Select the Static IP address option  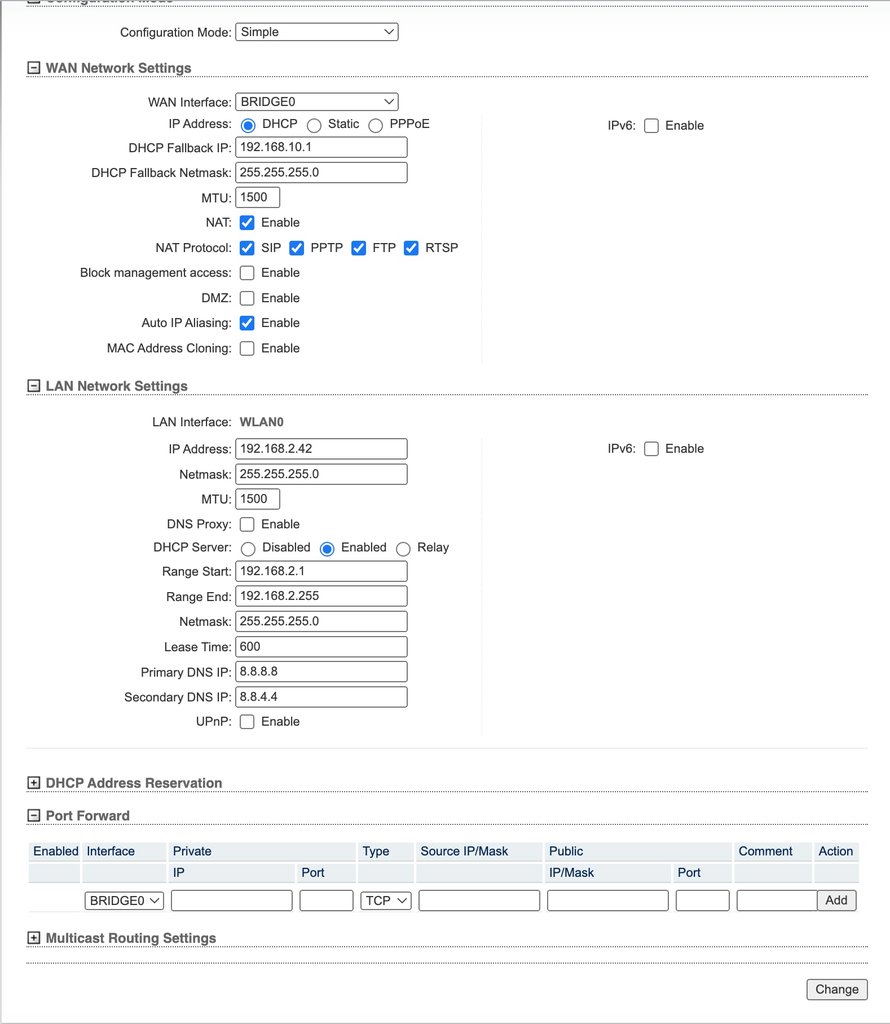(x=314, y=125)
